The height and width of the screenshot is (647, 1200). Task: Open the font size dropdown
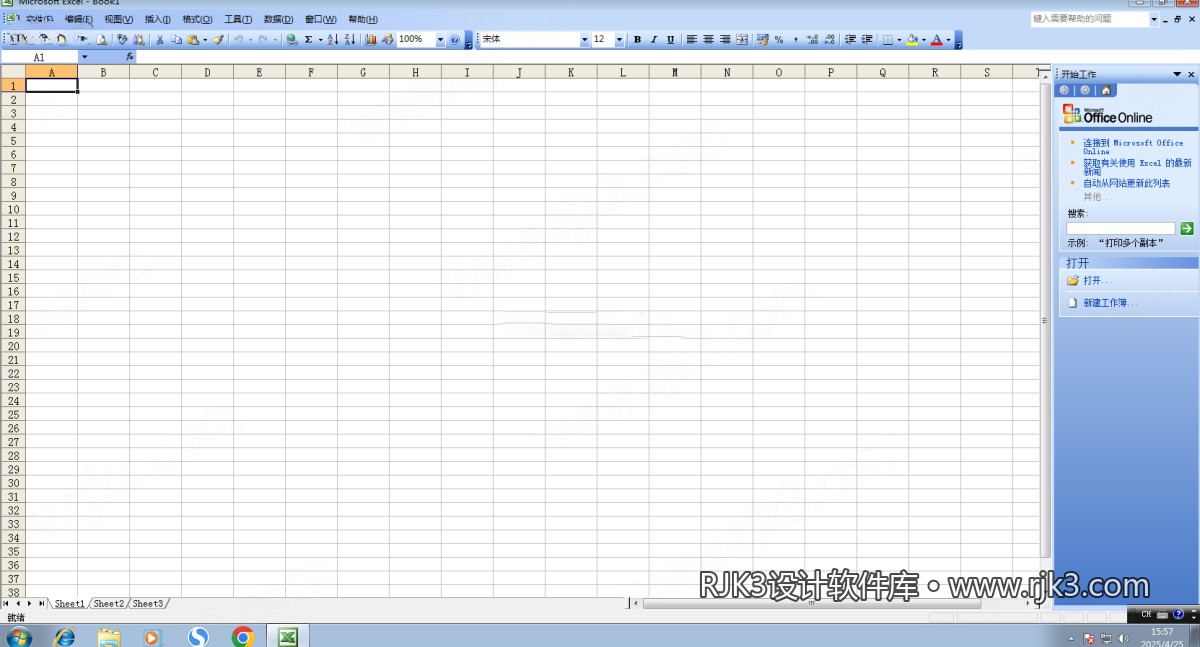pyautogui.click(x=619, y=40)
